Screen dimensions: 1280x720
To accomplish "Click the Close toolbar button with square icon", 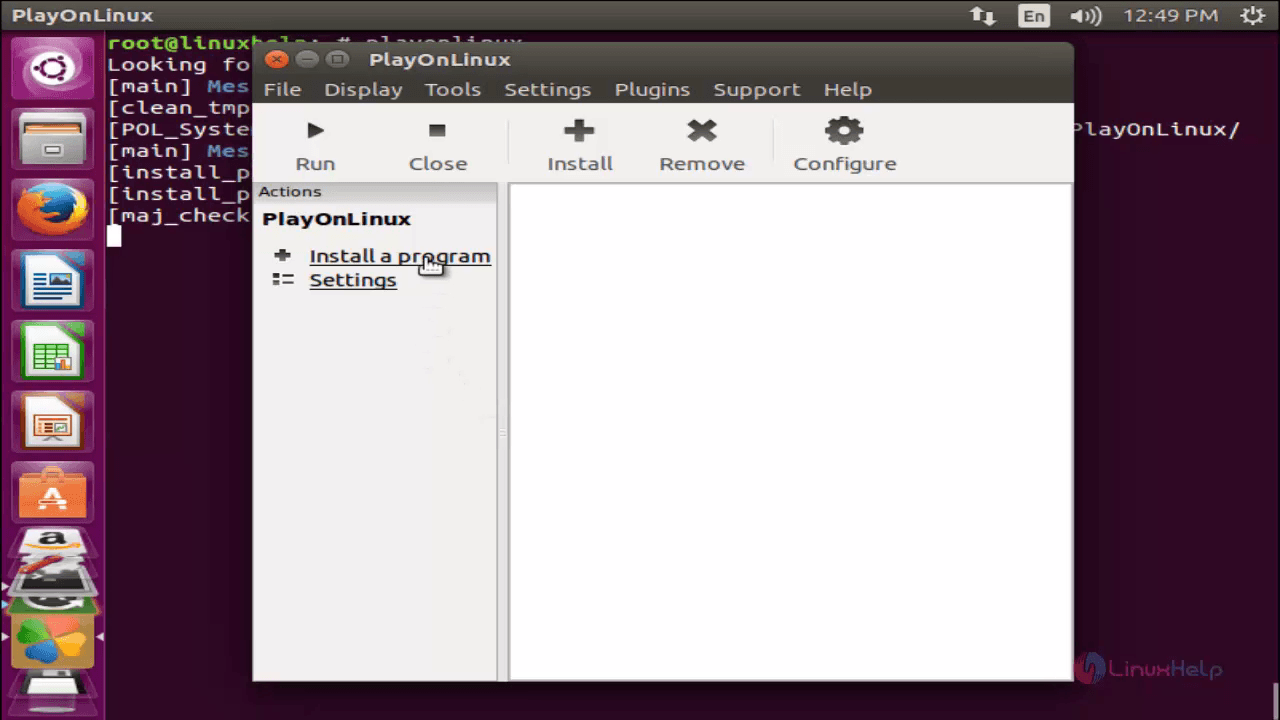I will point(437,146).
